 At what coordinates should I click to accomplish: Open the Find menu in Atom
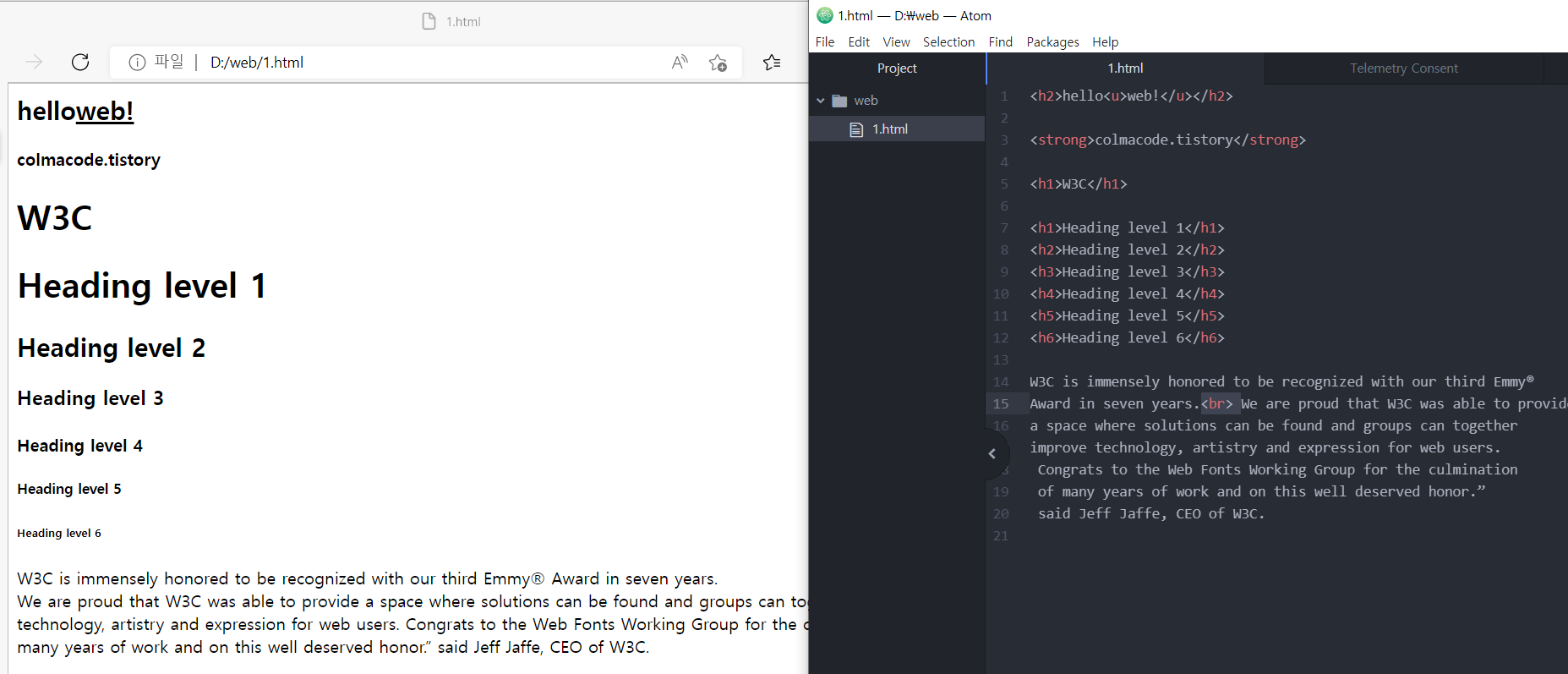(1001, 41)
